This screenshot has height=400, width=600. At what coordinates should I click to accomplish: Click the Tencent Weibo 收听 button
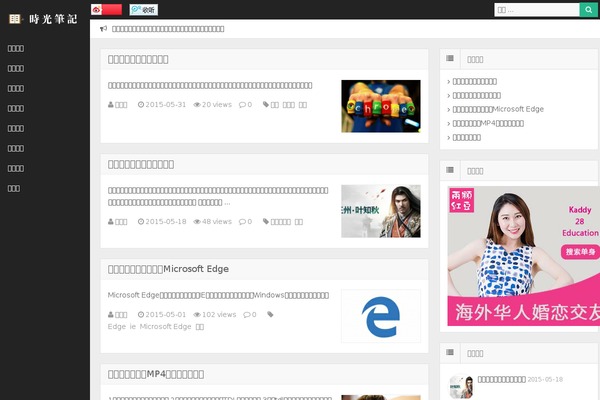point(143,10)
